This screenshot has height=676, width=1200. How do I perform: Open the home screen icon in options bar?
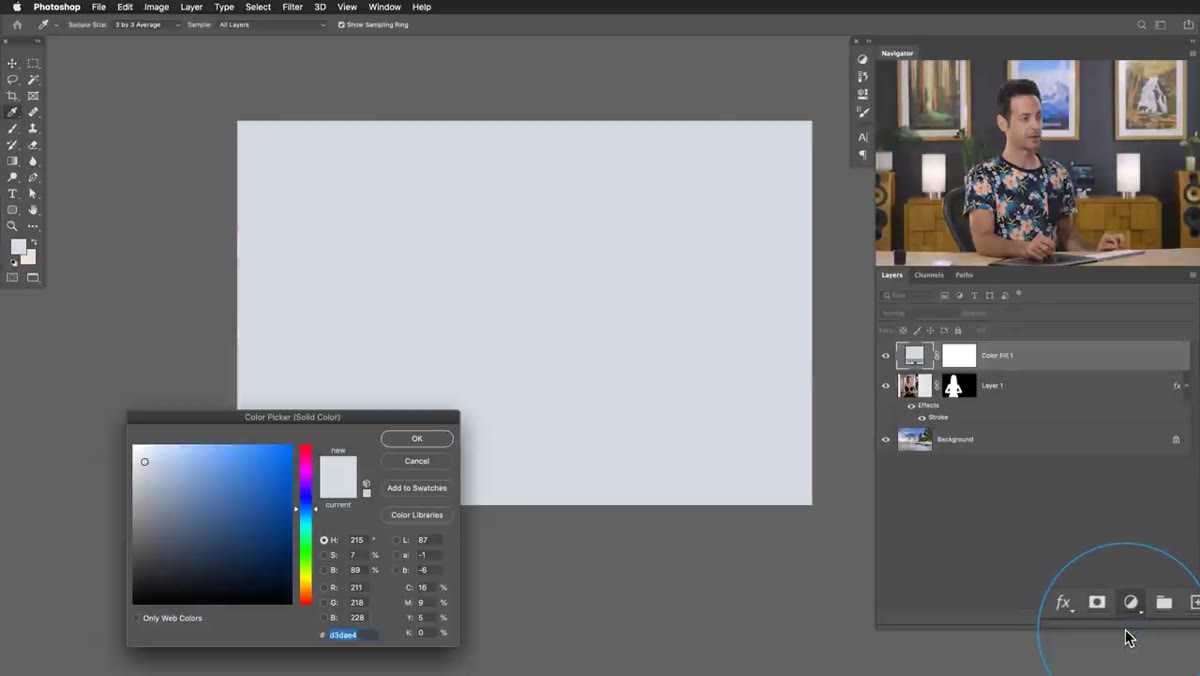(x=17, y=24)
